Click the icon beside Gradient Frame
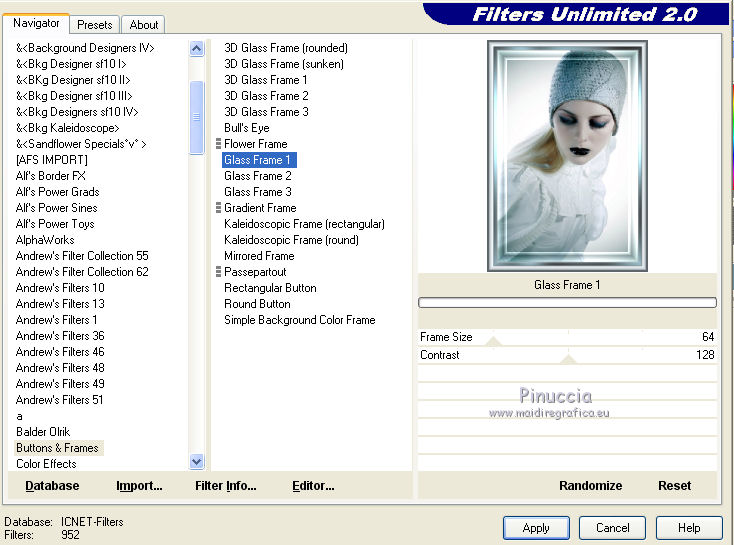The image size is (734, 545). coord(218,208)
